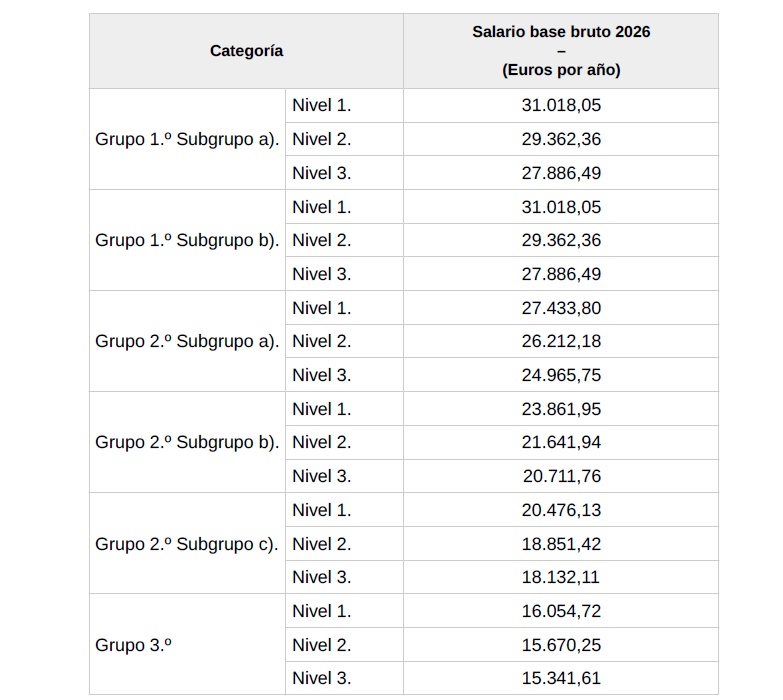This screenshot has width=783, height=700.
Task: Click the salary value 23.861,95
Action: pyautogui.click(x=561, y=409)
